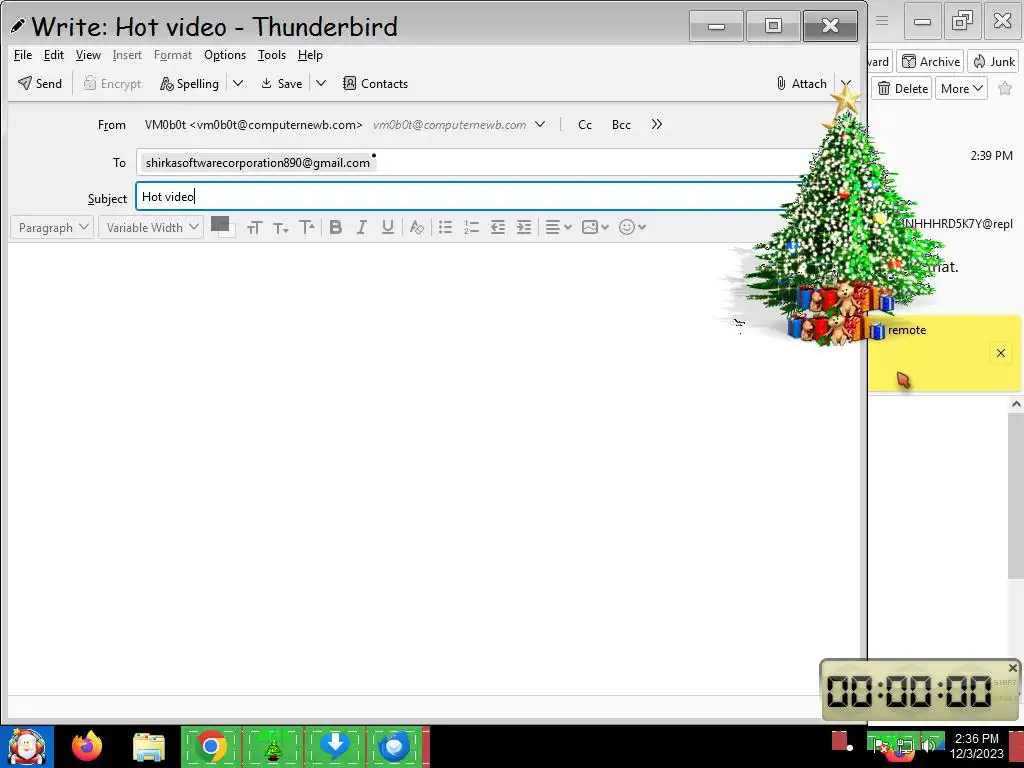1024x768 pixels.
Task: Switch to Thunderbird in the taskbar
Action: click(x=394, y=747)
